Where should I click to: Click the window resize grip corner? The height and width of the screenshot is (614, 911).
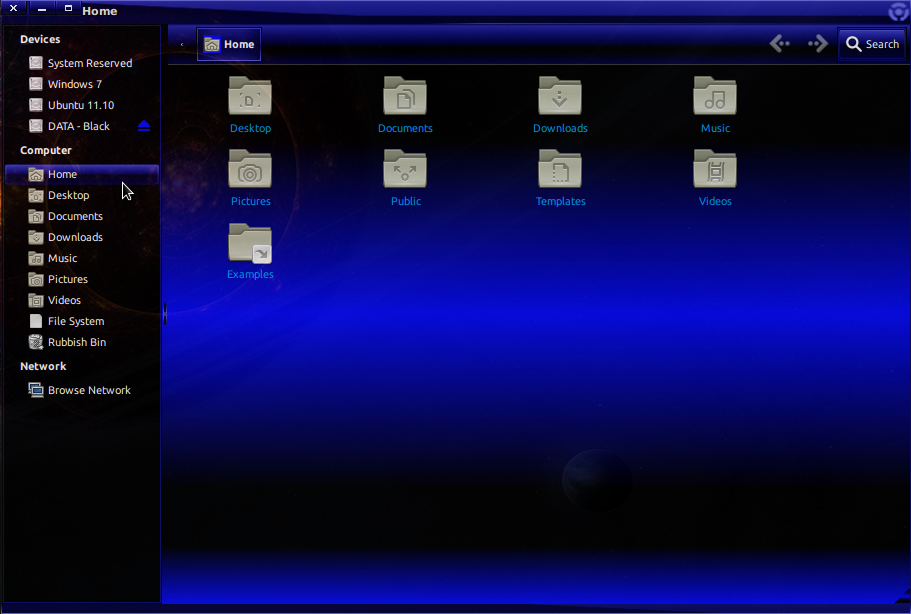(903, 596)
